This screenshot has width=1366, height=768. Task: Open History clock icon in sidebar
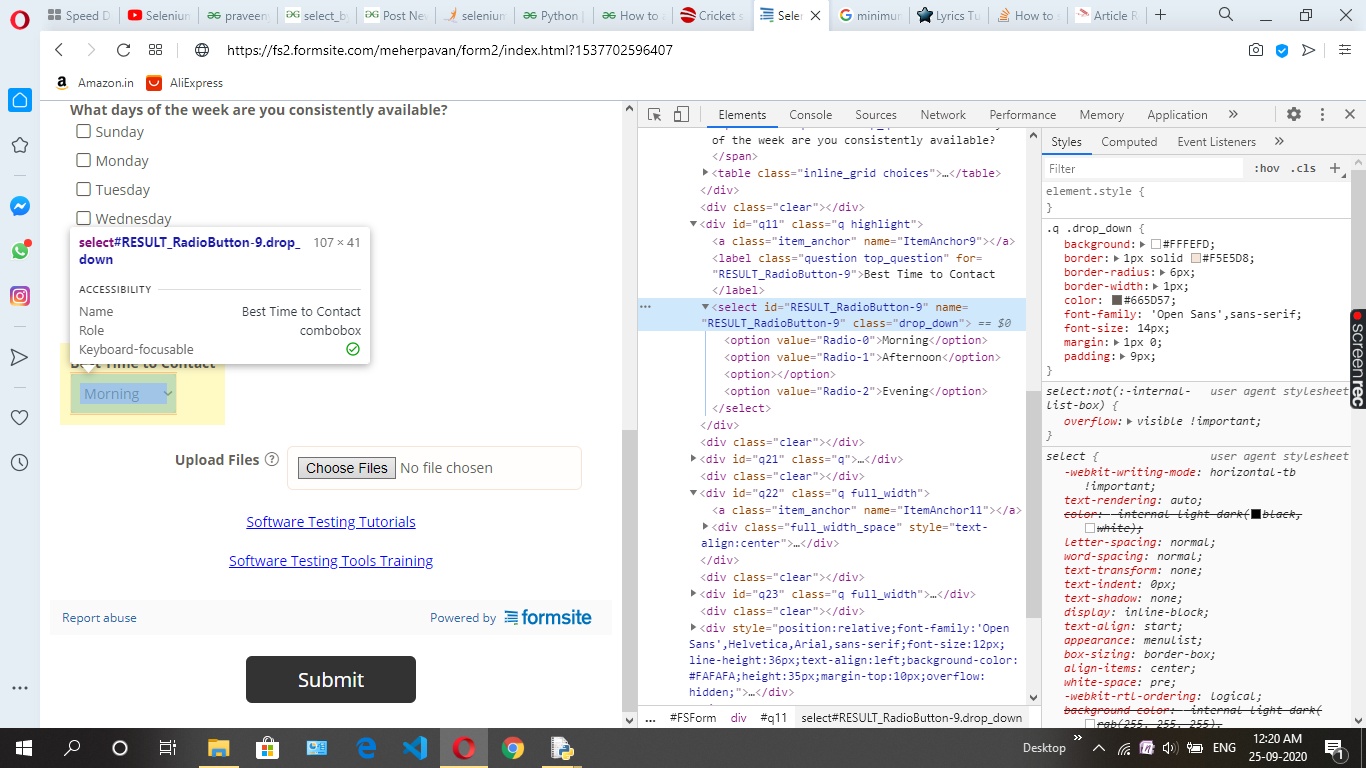20,462
